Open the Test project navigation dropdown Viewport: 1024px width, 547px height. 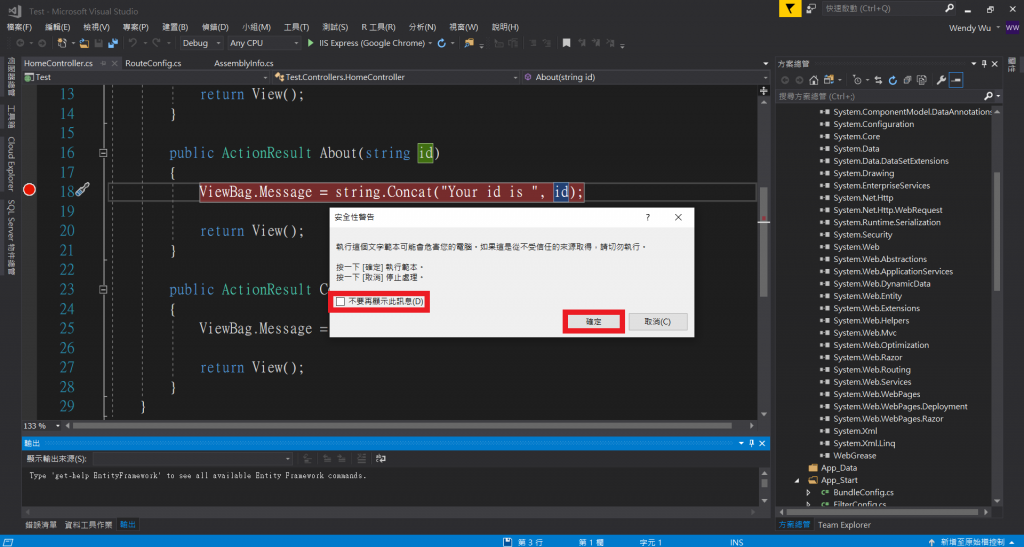[146, 77]
